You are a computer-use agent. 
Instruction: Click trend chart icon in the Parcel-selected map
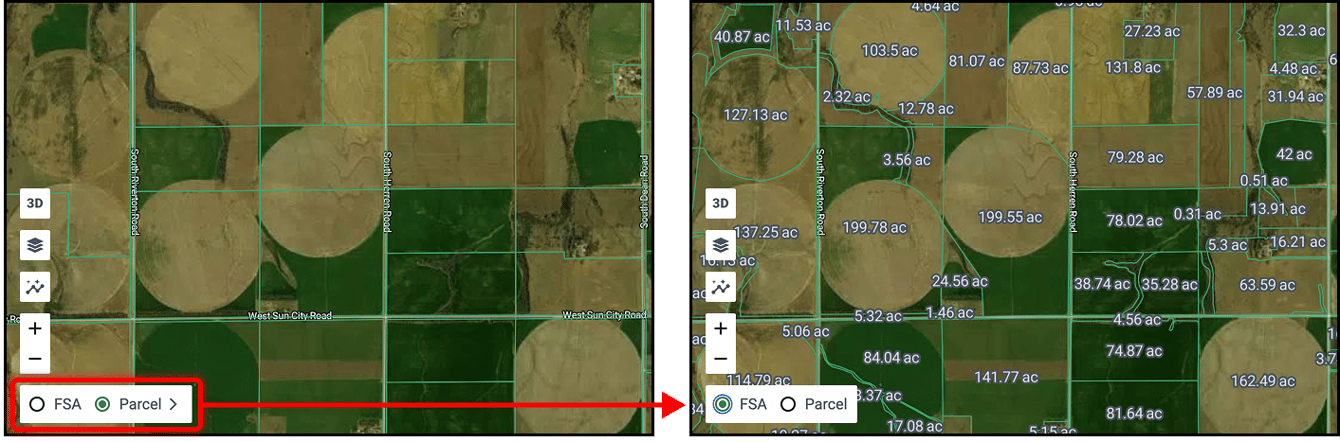click(35, 288)
